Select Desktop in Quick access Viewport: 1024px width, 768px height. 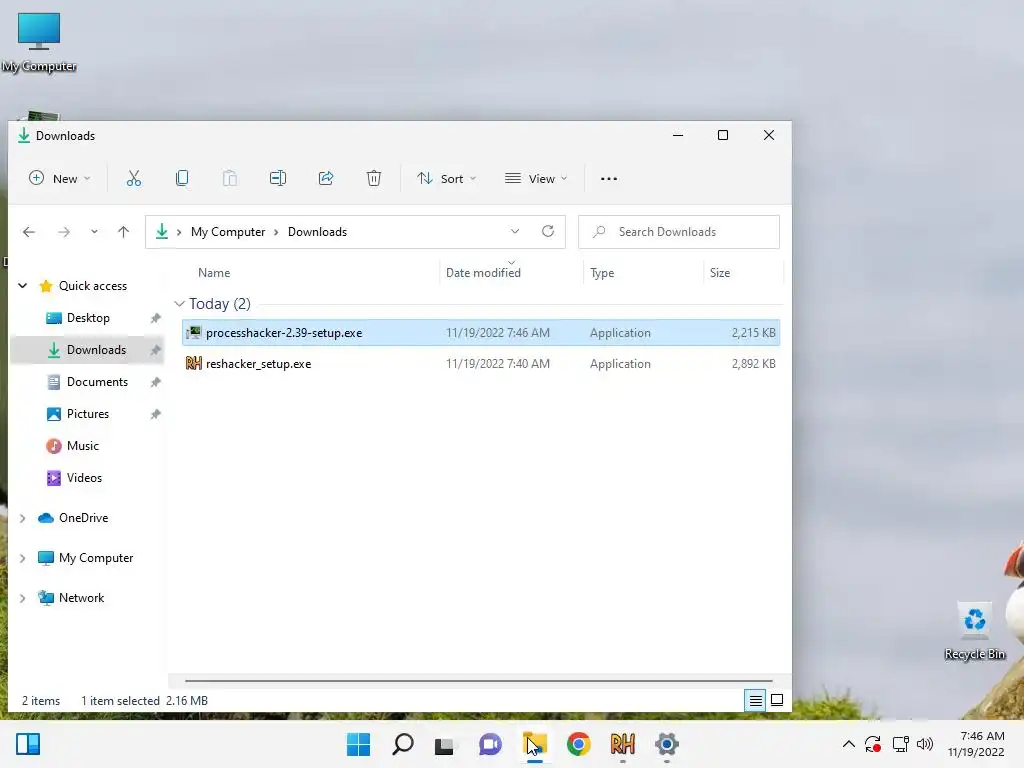point(88,318)
